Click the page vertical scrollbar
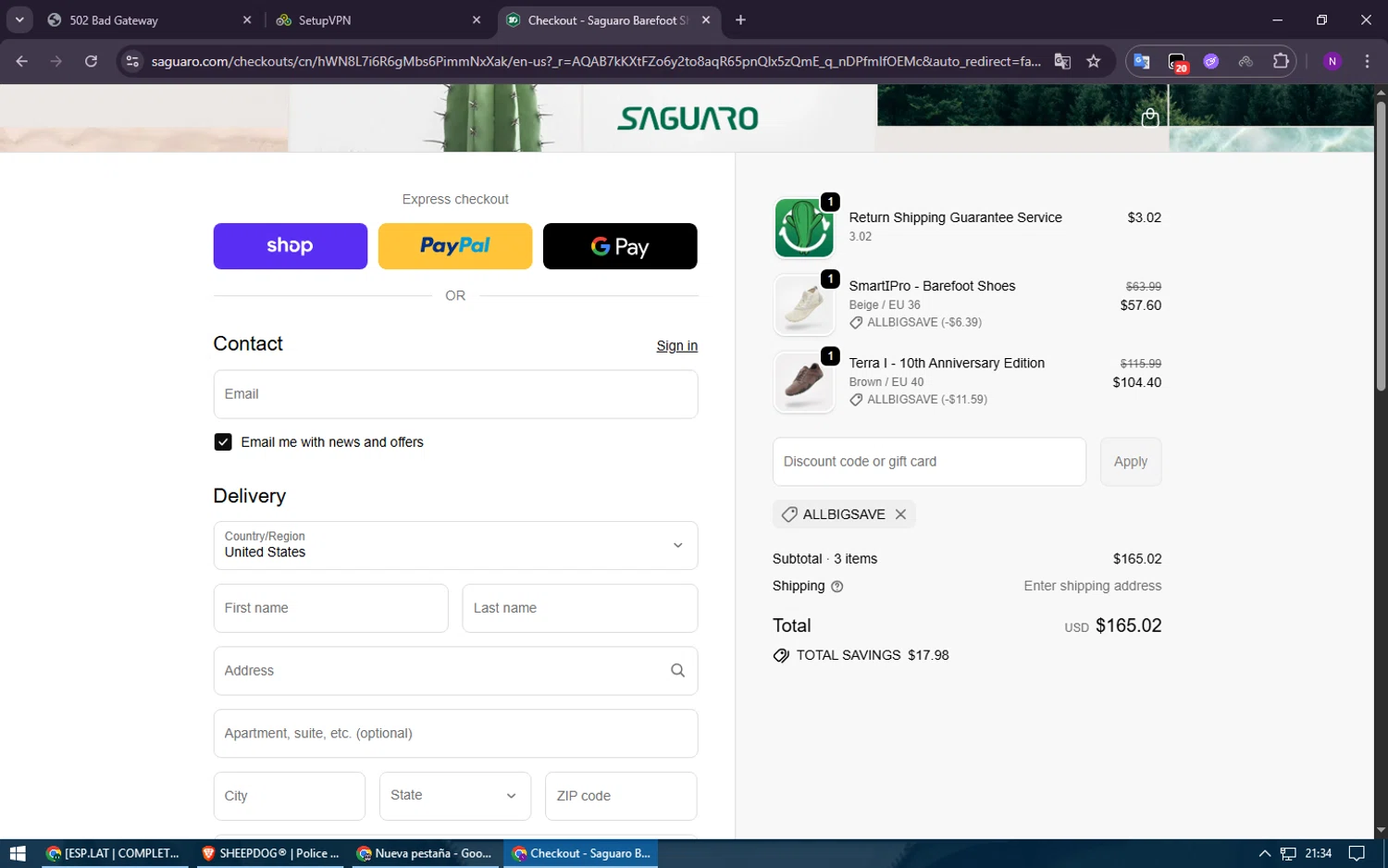Viewport: 1388px width, 868px height. click(1381, 245)
